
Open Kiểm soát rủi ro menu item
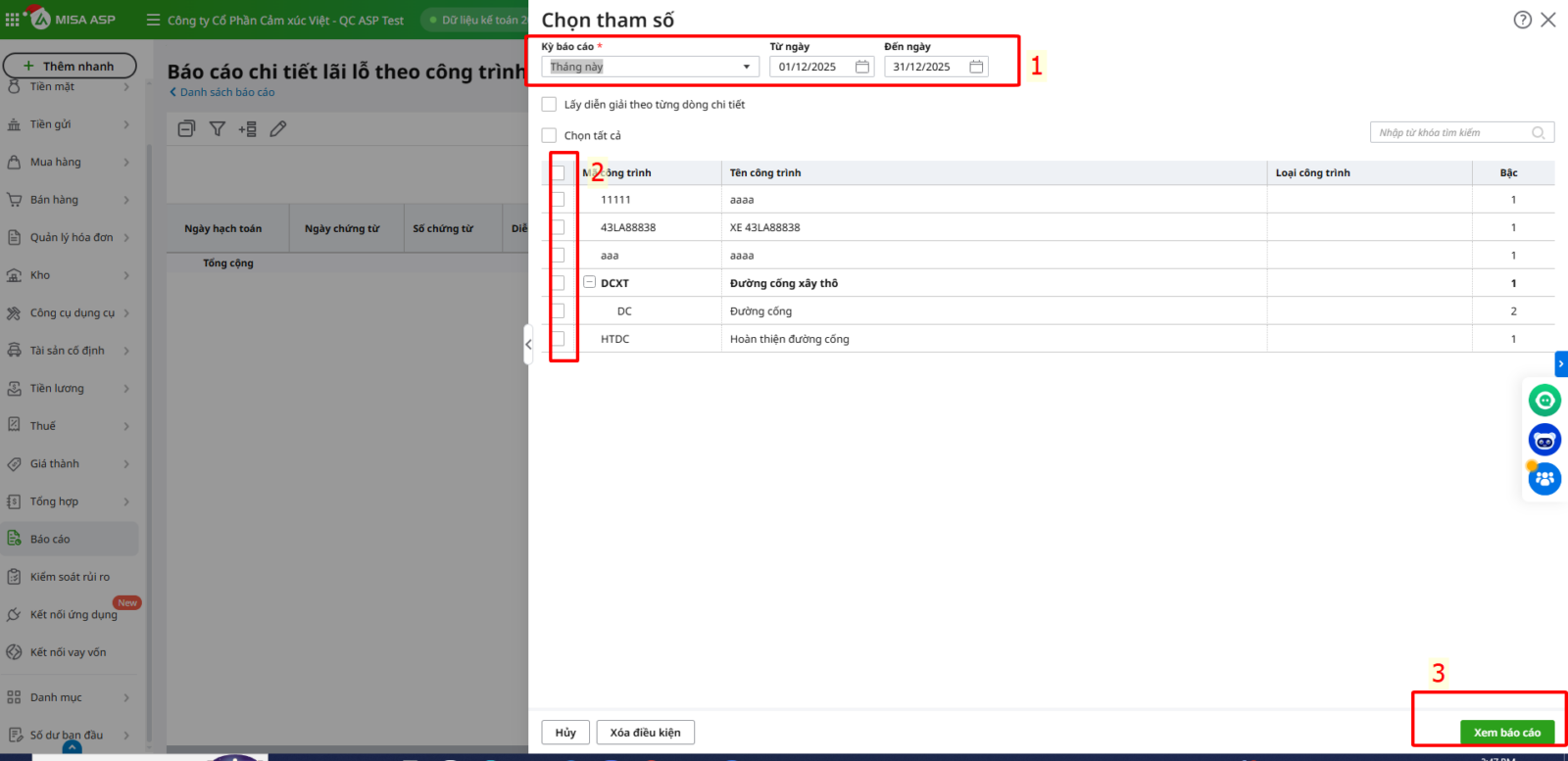[70, 577]
